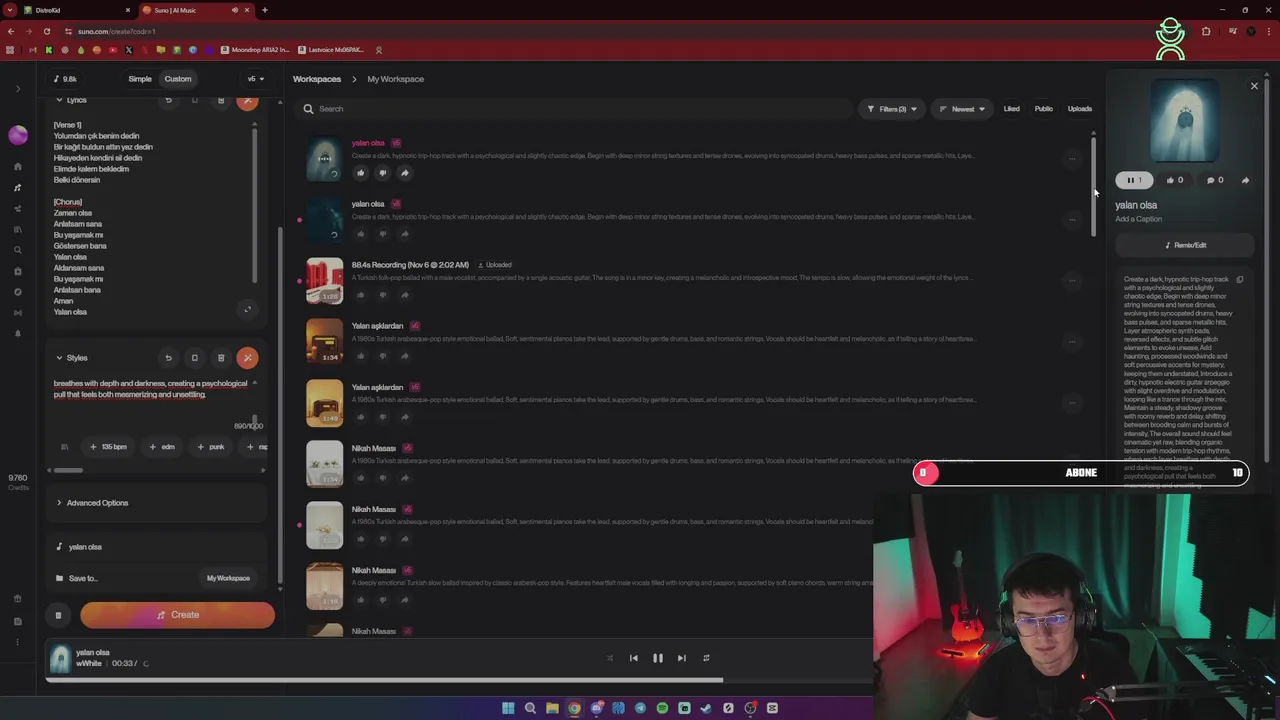Seek on the bottom player progress bar
Screen dimensions: 1280x720
coord(460,680)
